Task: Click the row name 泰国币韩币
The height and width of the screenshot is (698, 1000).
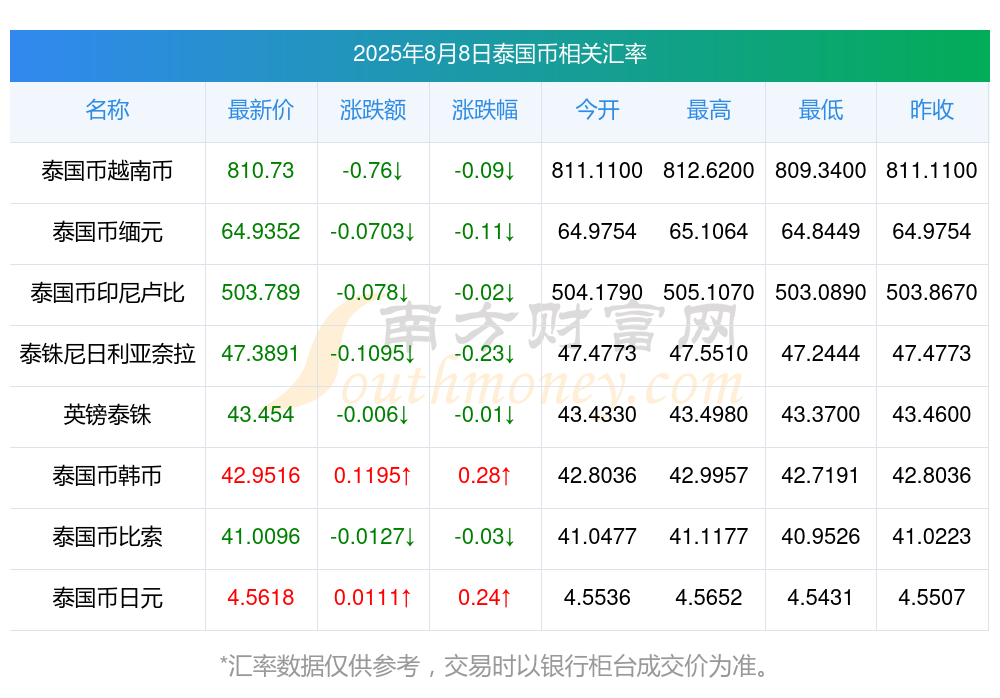Action: point(107,476)
